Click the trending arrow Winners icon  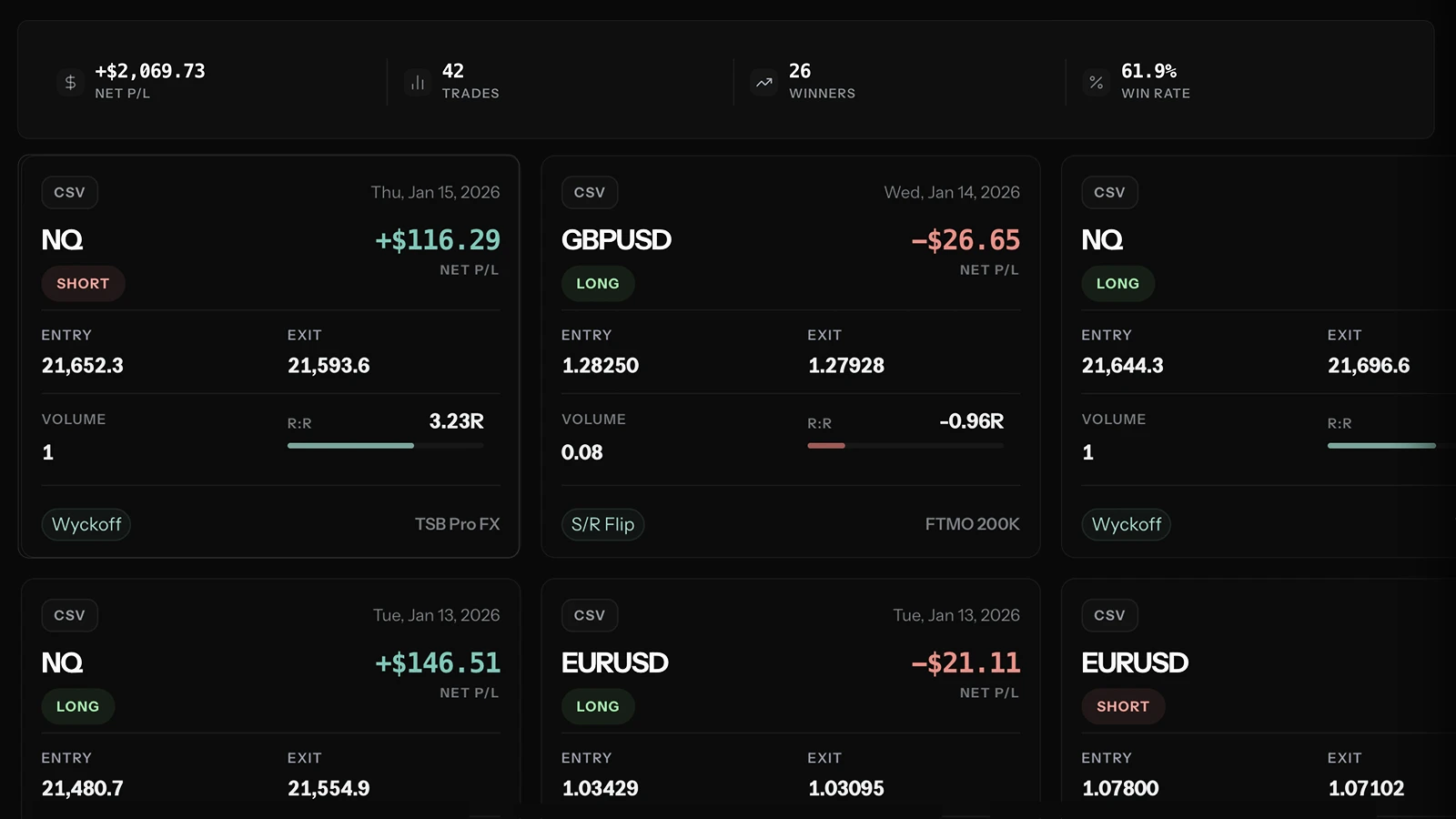click(764, 82)
